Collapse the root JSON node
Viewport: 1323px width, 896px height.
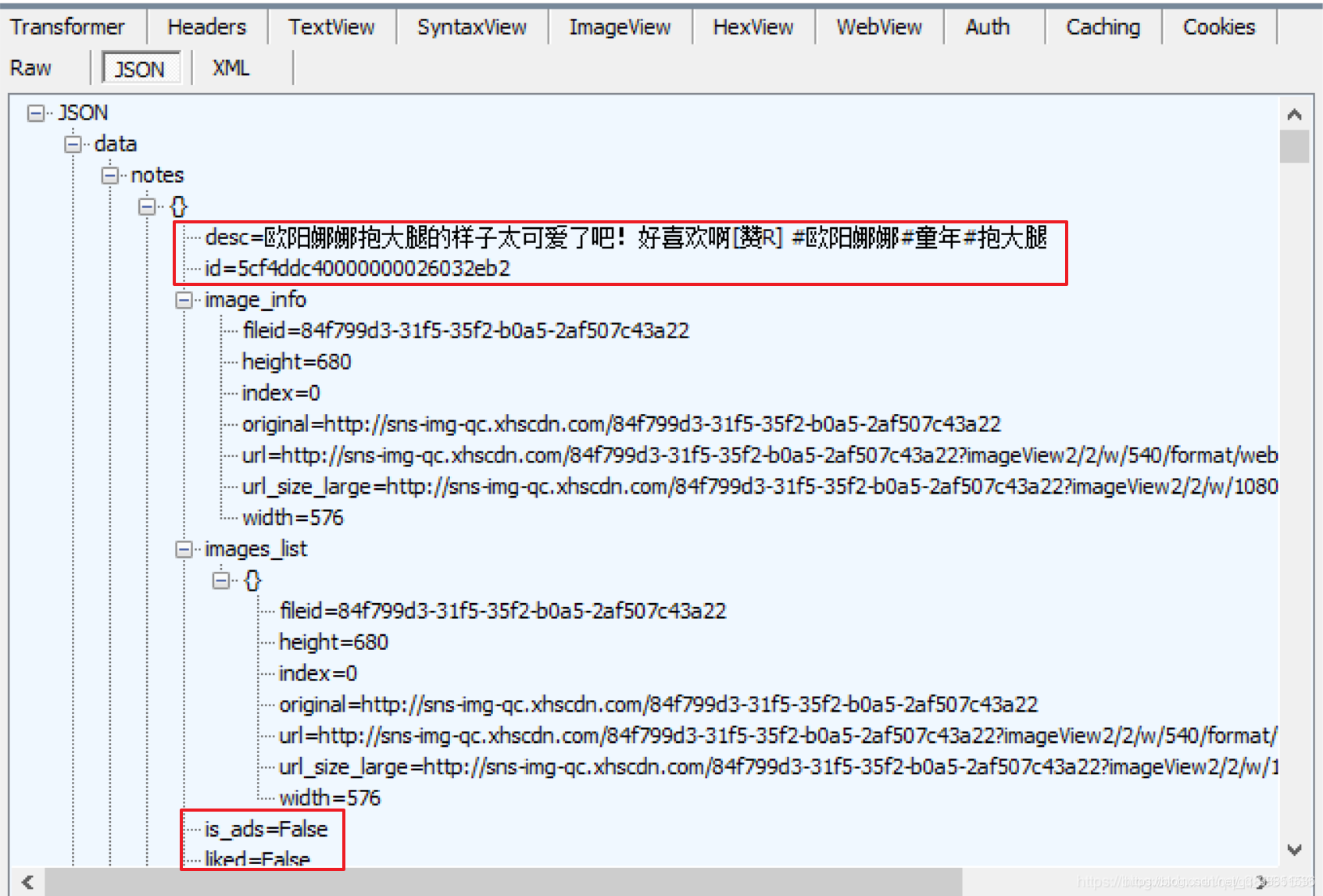coord(35,113)
